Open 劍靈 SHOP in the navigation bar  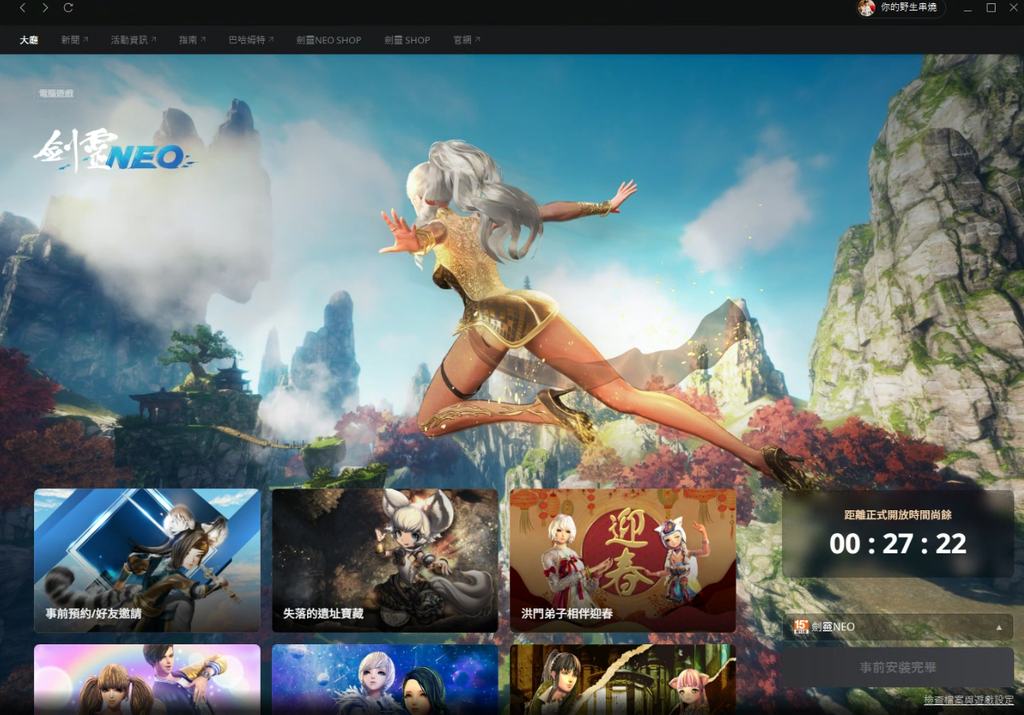point(407,40)
